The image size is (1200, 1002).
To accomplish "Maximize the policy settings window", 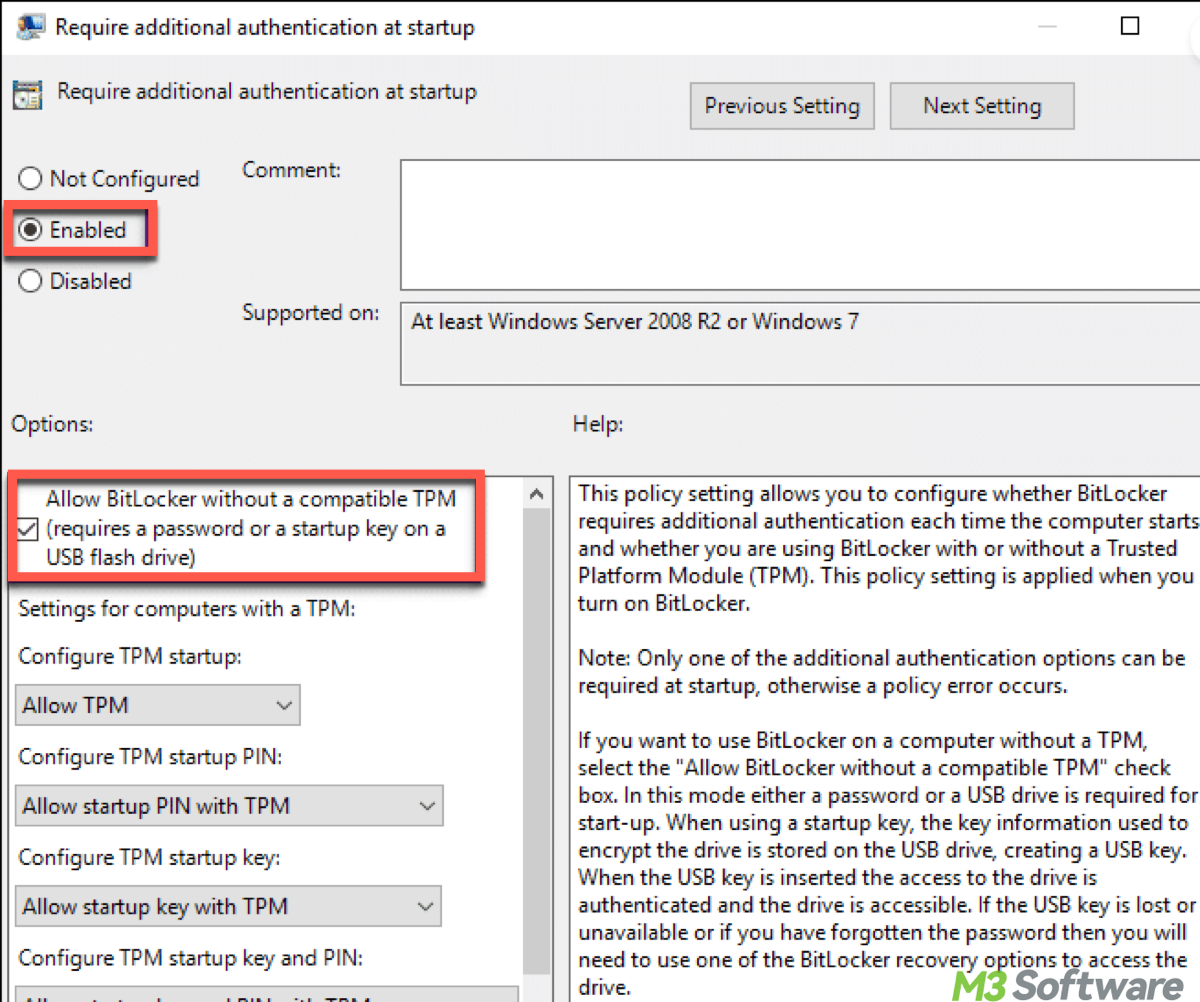I will click(1130, 26).
